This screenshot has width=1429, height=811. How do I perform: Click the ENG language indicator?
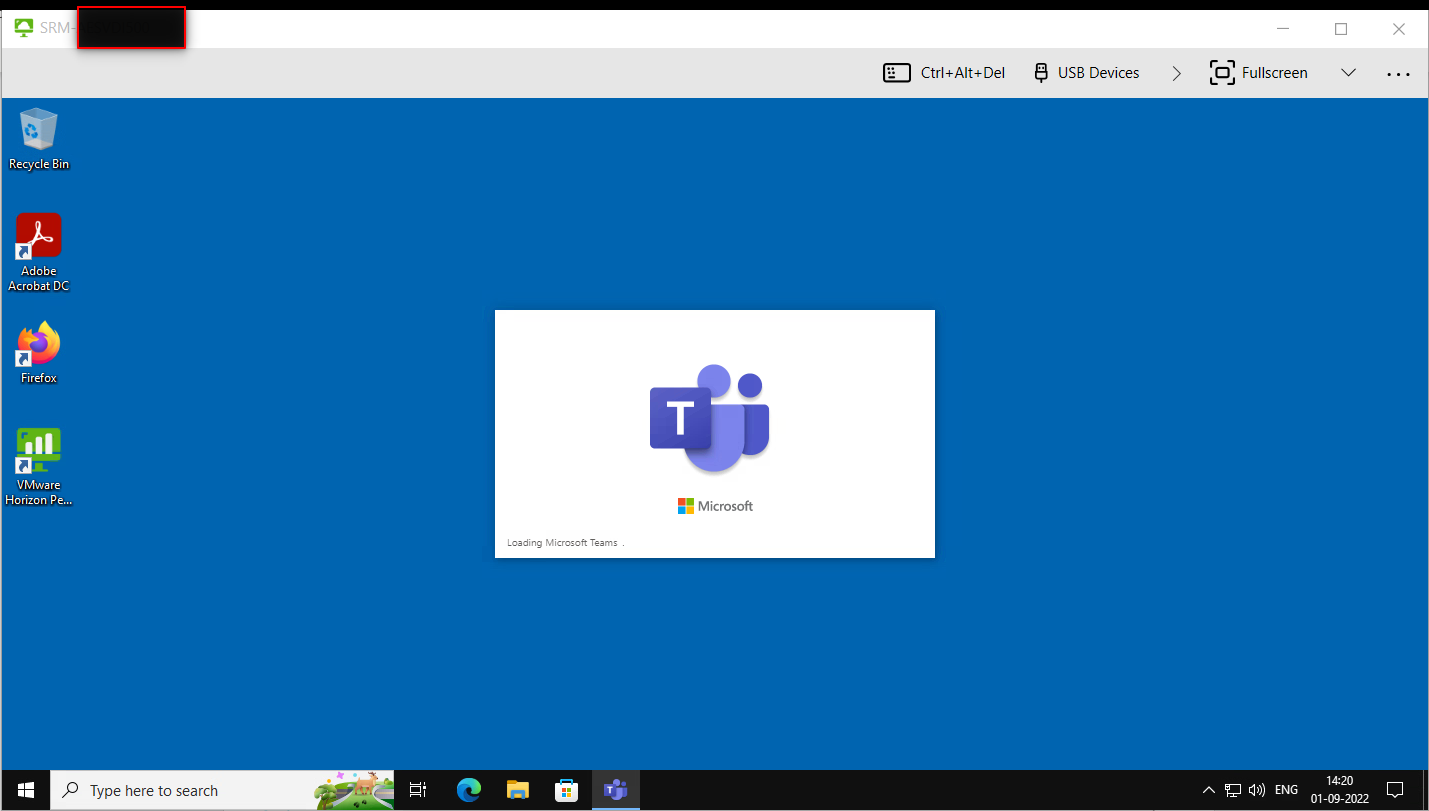[1286, 790]
